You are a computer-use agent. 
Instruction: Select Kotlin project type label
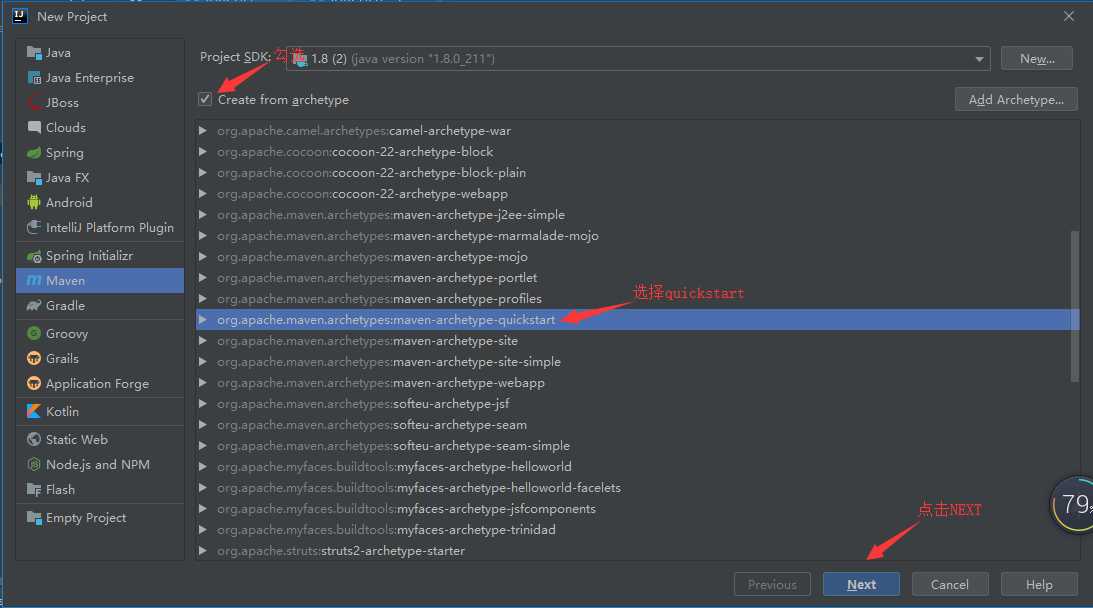(62, 412)
